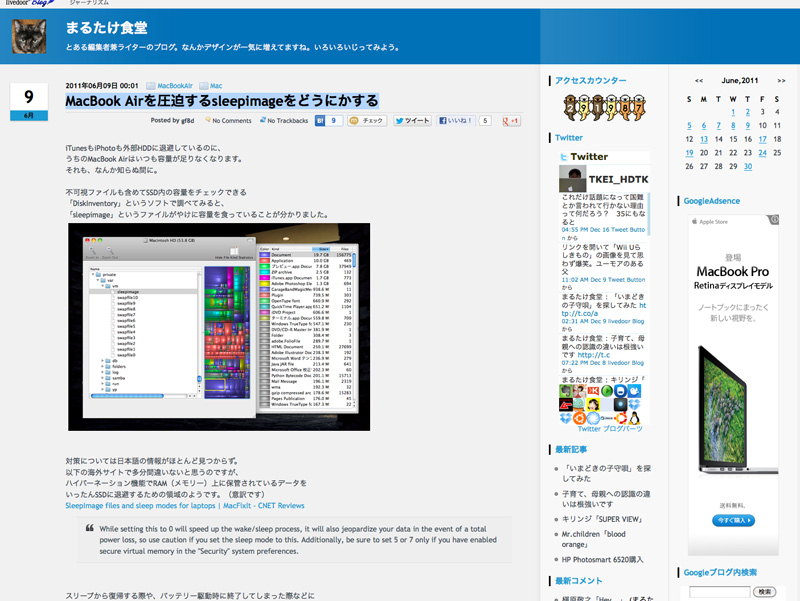Click the Google blog search input field
The image size is (800, 601).
[719, 592]
